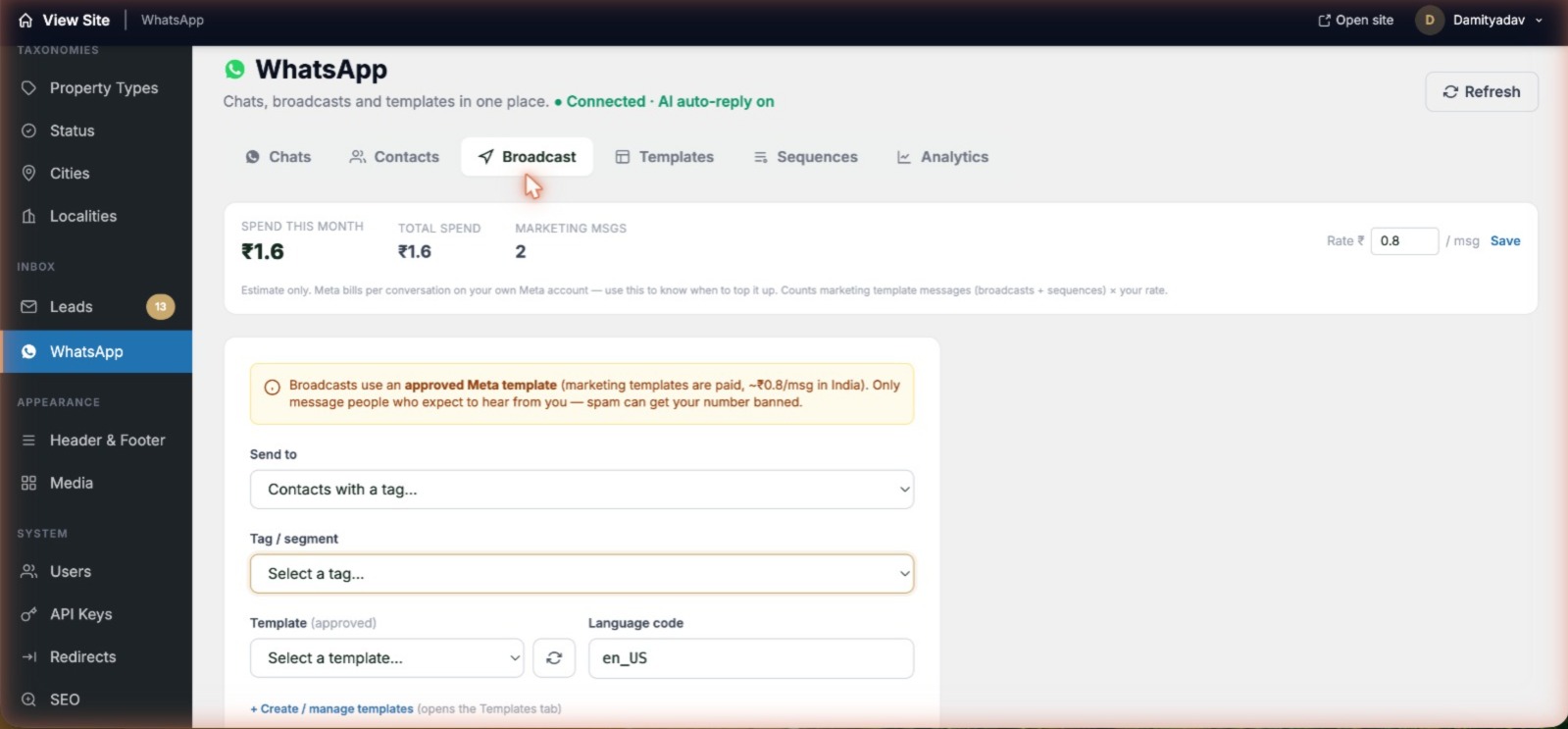This screenshot has width=1568, height=729.
Task: Click the SEO magnifier icon
Action: [x=29, y=700]
